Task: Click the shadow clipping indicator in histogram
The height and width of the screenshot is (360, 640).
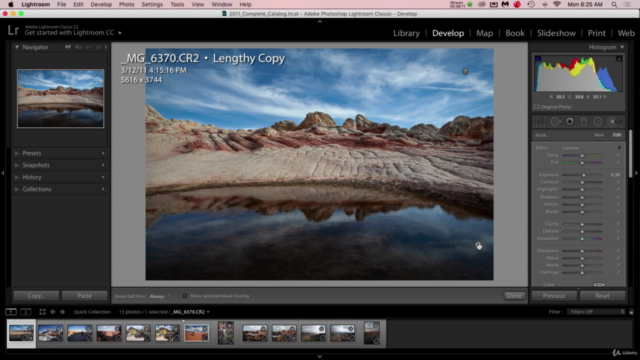Action: [x=538, y=59]
